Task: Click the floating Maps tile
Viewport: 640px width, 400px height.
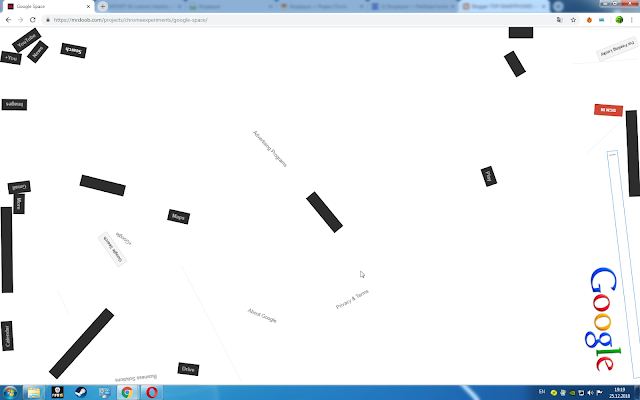Action: point(178,217)
